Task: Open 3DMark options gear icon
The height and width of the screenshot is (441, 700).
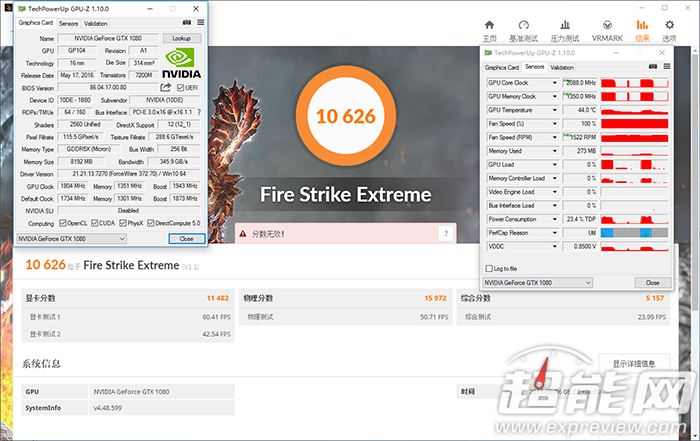Action: 669,25
